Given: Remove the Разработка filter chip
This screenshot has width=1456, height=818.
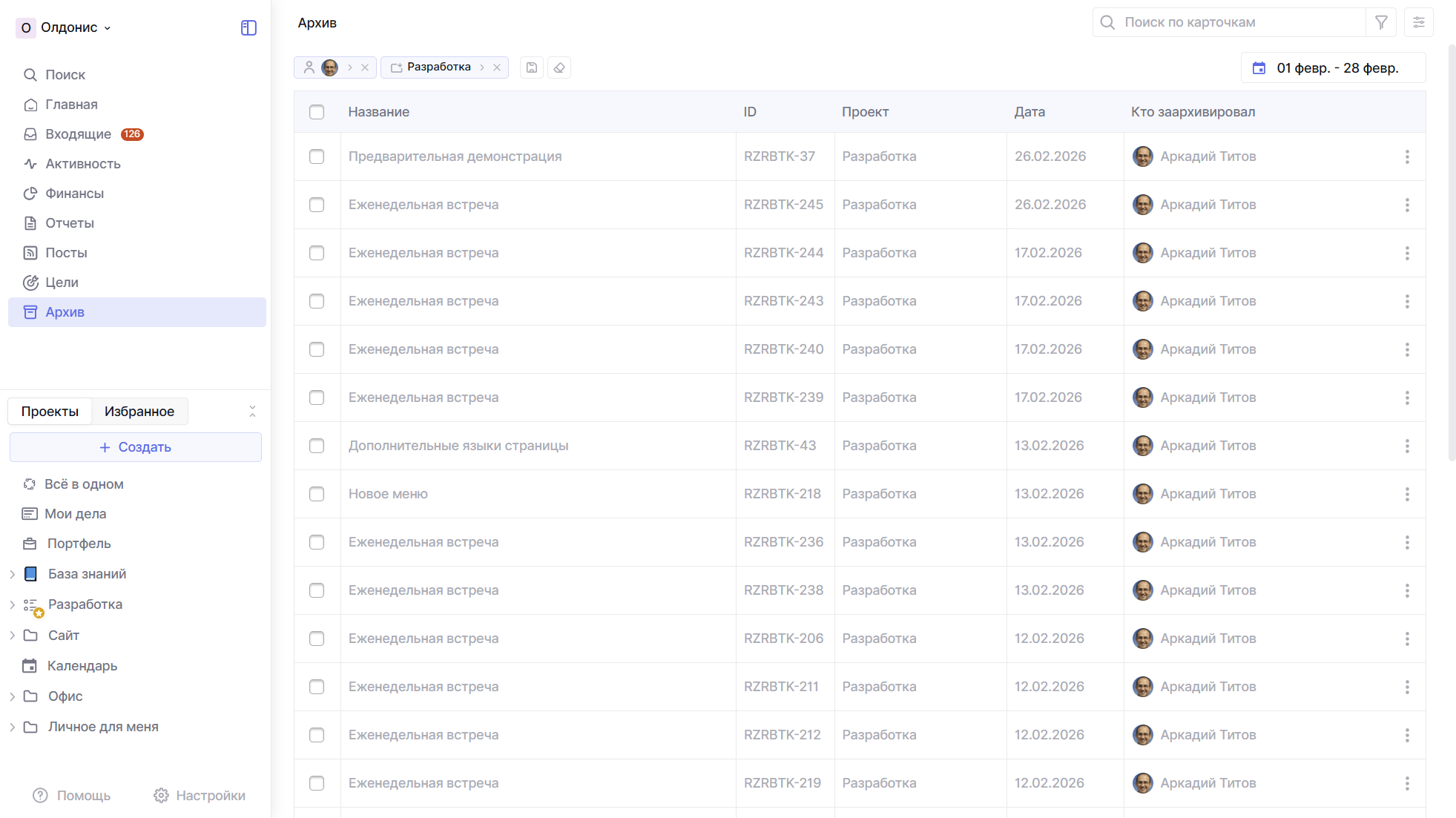Looking at the screenshot, I should coord(497,67).
